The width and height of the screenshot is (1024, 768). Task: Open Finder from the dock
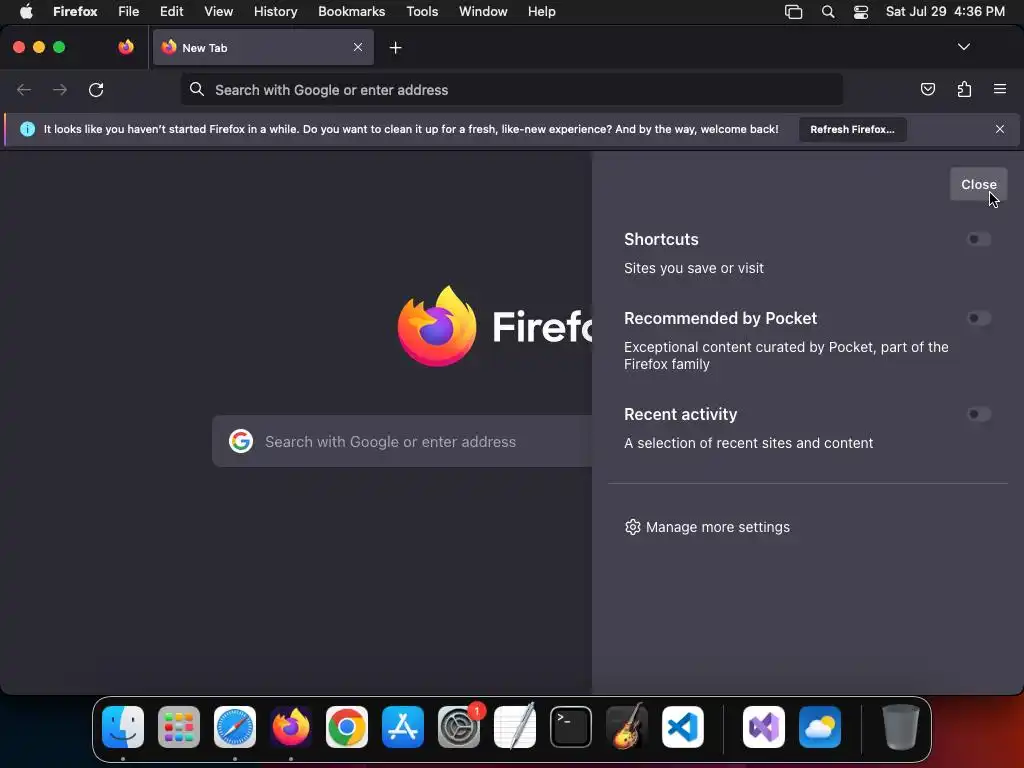click(123, 727)
